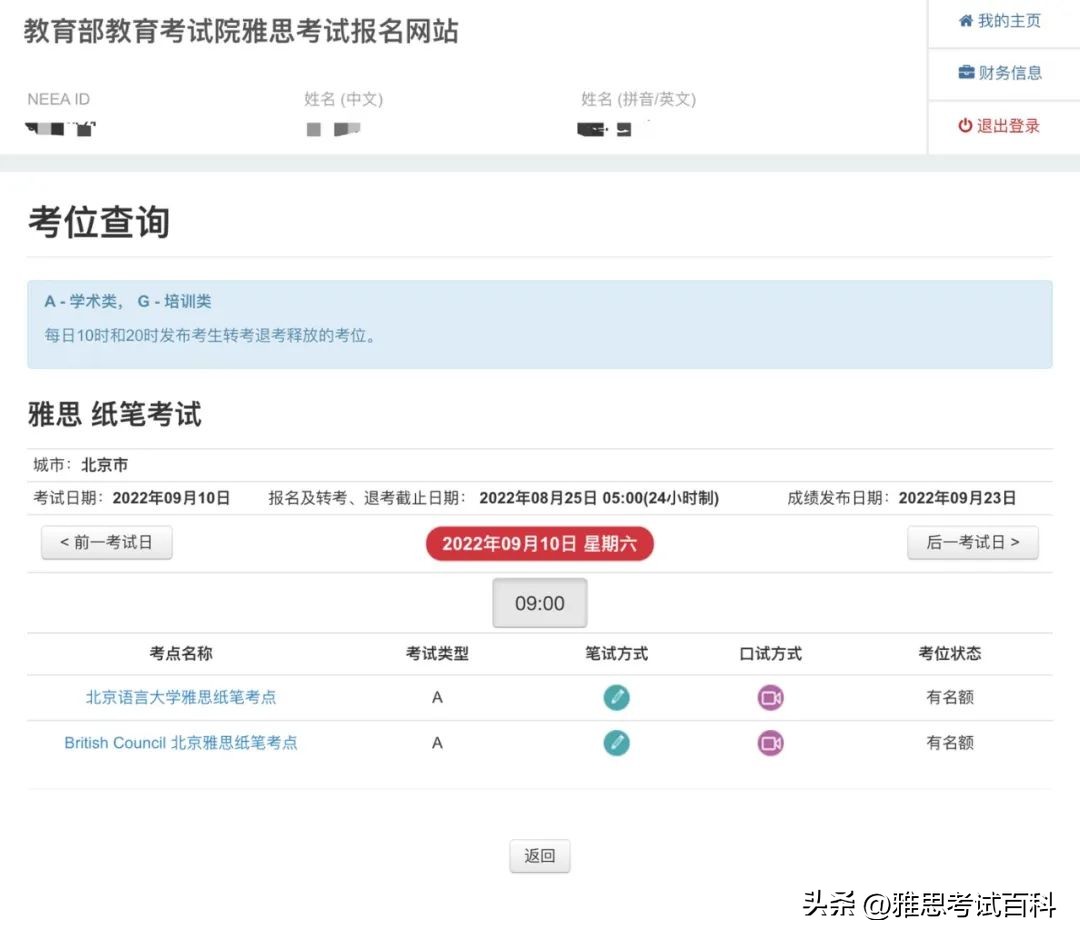Open 北京语言大学雅思纸笔考点 test center link

[178, 697]
